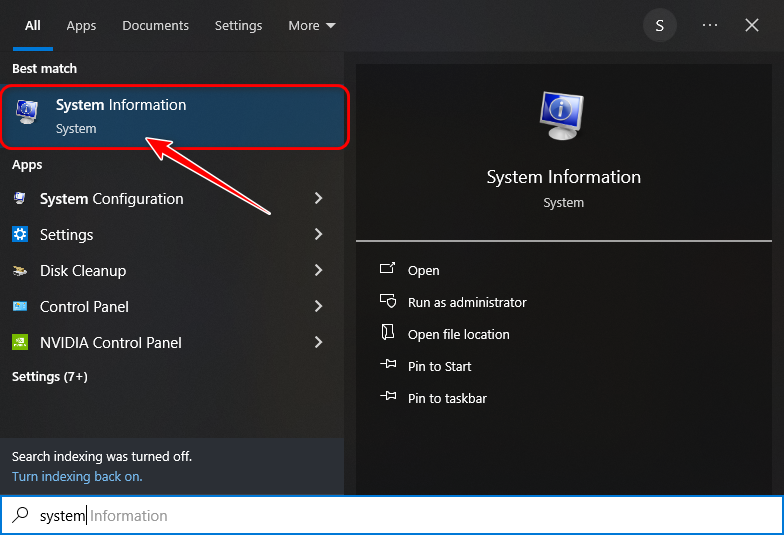Click the user account avatar 'S'
This screenshot has width=784, height=535.
click(659, 26)
